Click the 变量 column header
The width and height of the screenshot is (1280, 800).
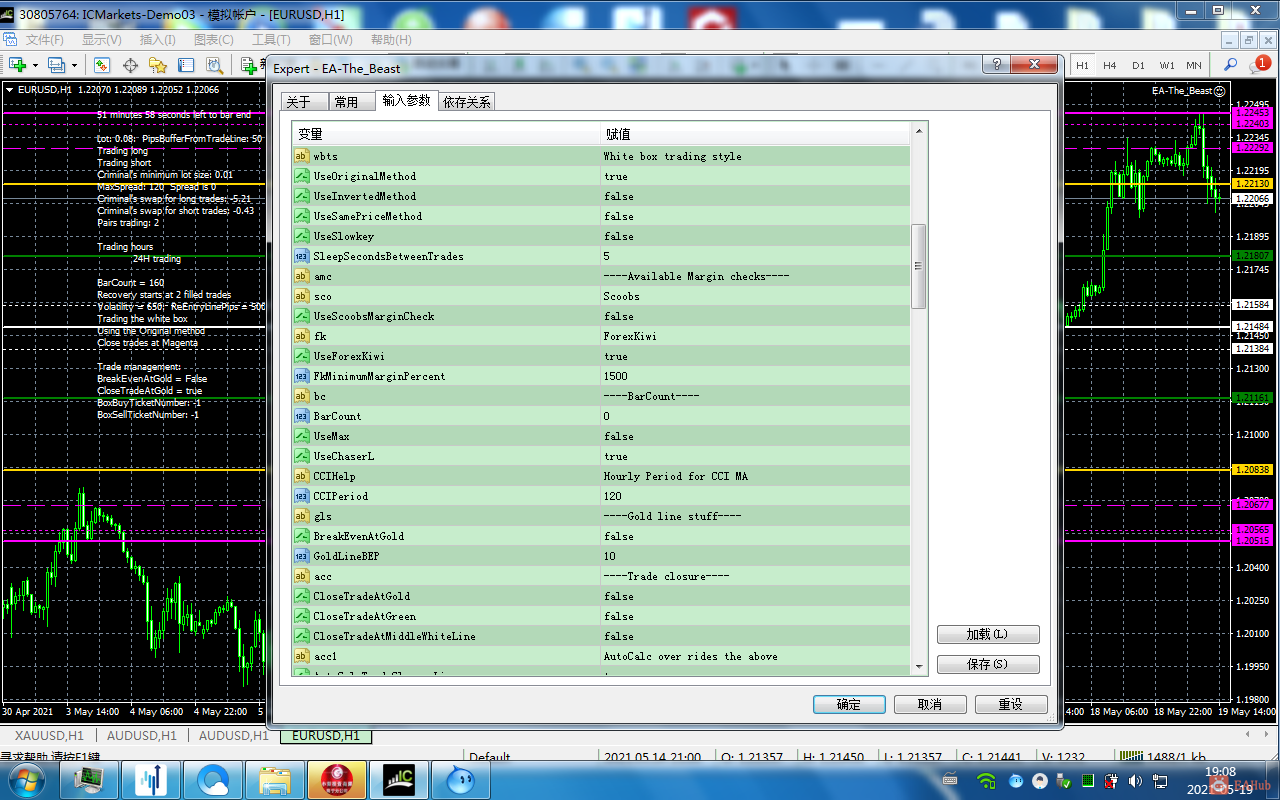pos(447,134)
